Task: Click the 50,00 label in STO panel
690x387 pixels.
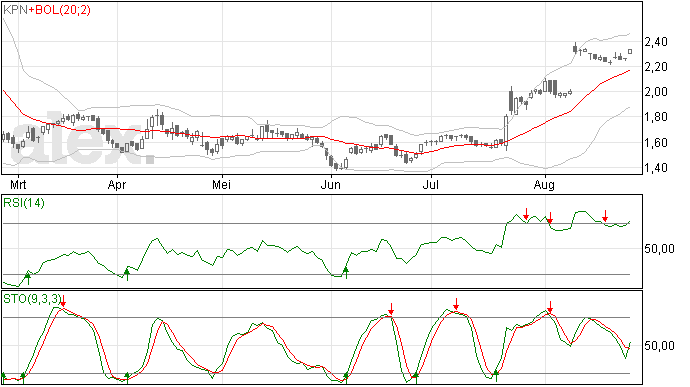Action: coord(659,346)
